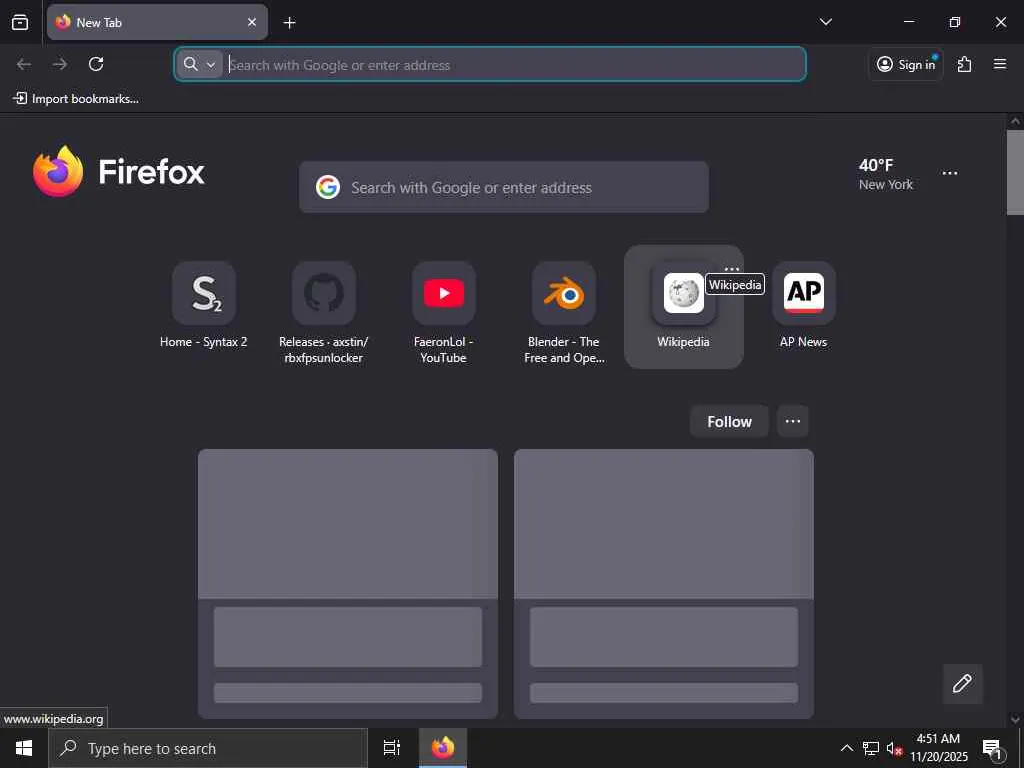Click the page's vertical scrollbar thumb
The image size is (1024, 768).
click(1015, 172)
